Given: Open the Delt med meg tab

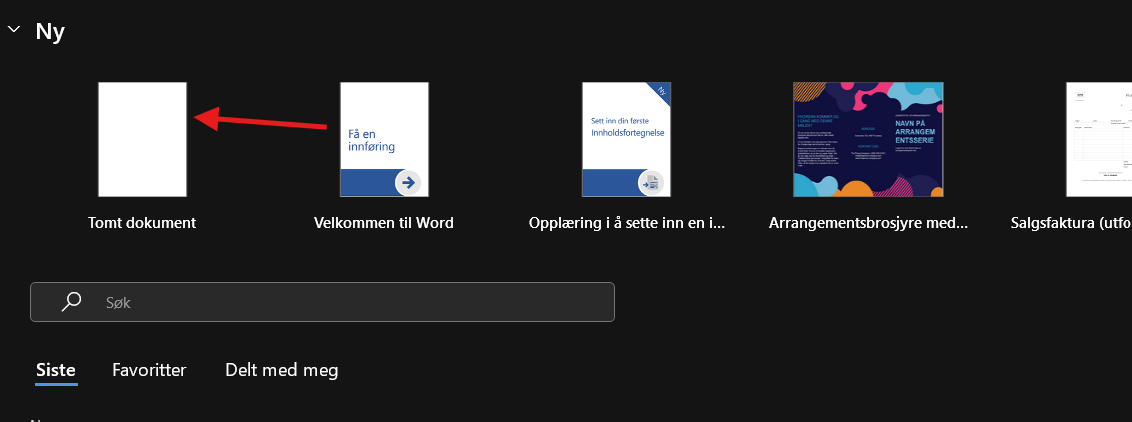Looking at the screenshot, I should point(282,370).
